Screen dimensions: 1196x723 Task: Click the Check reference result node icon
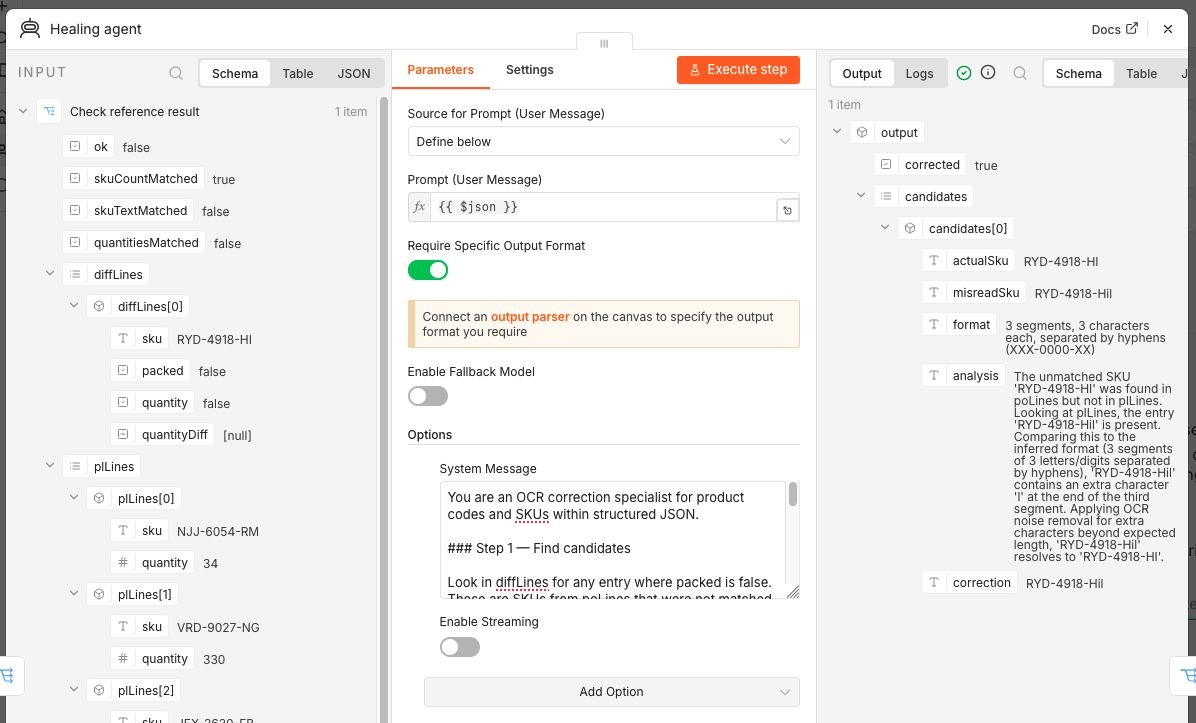50,111
